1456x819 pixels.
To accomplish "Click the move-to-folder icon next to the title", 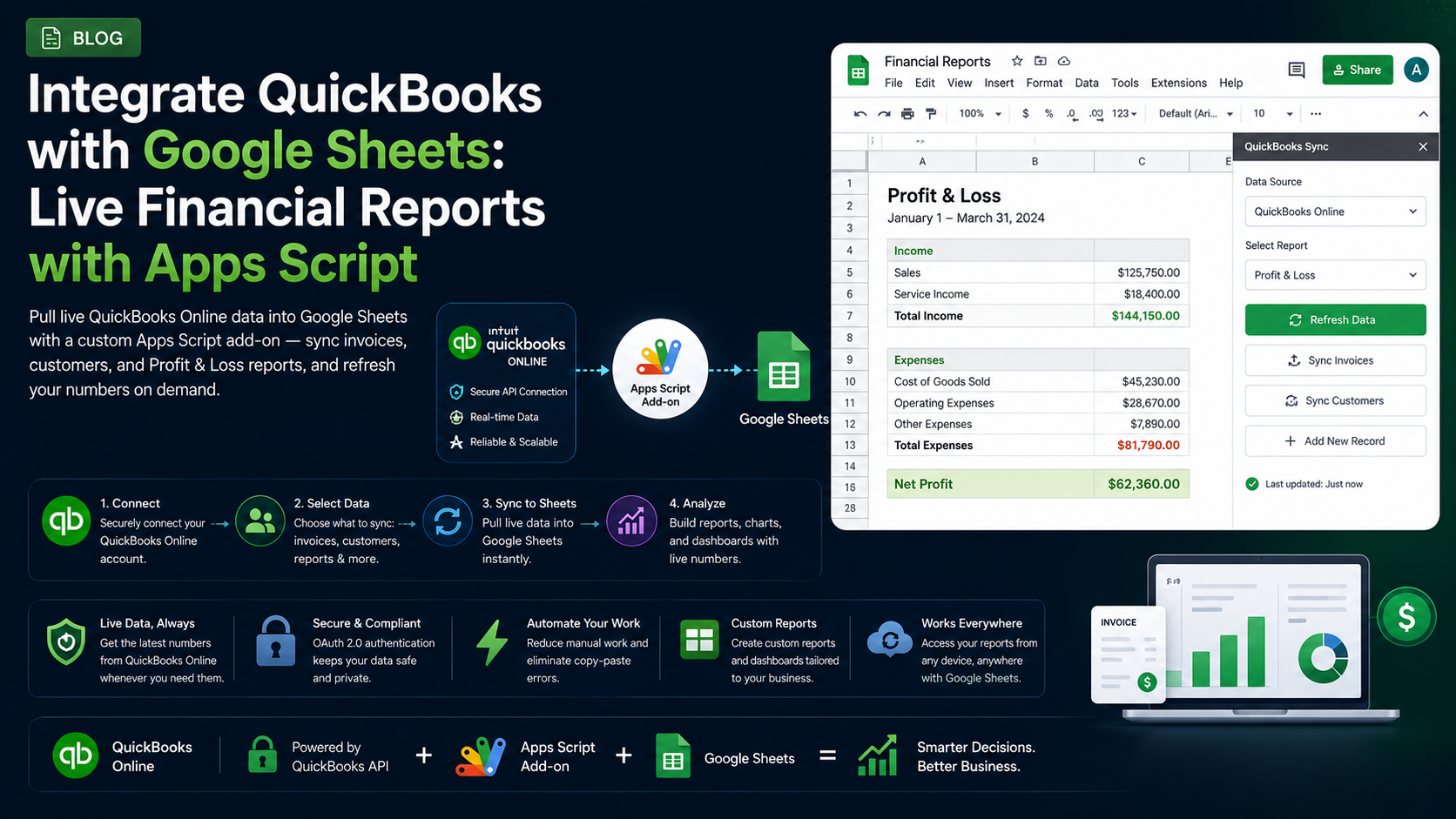I will 1040,61.
